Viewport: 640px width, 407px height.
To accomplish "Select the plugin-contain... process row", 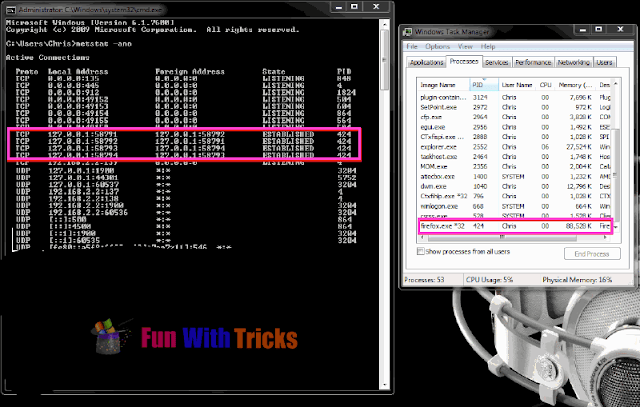I will 515,98.
